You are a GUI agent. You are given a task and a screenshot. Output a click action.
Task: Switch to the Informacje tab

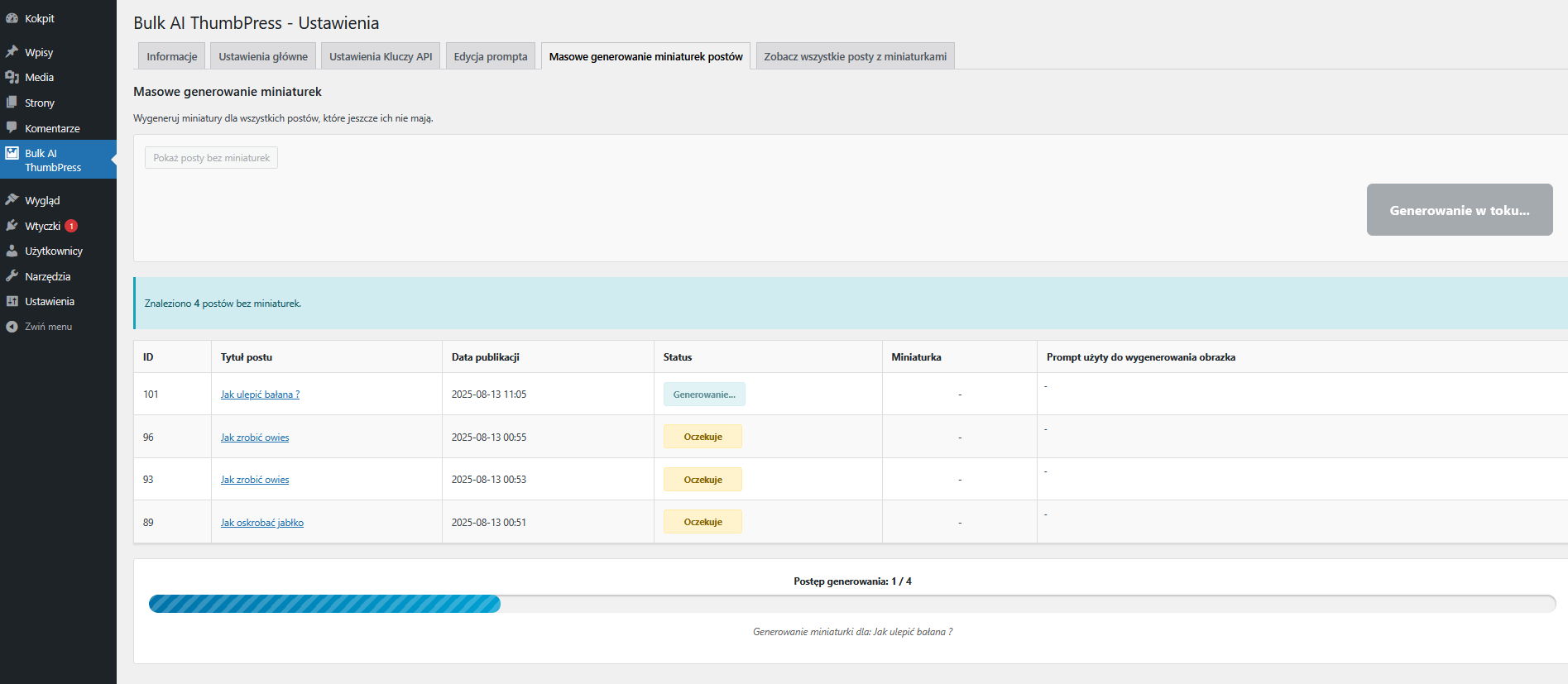point(171,56)
